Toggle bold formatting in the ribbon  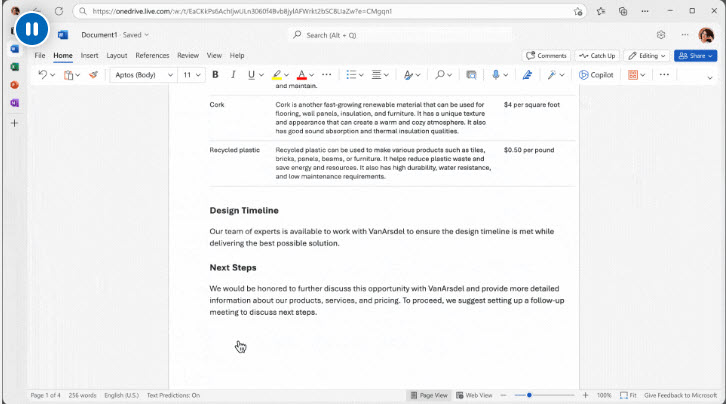click(x=215, y=75)
